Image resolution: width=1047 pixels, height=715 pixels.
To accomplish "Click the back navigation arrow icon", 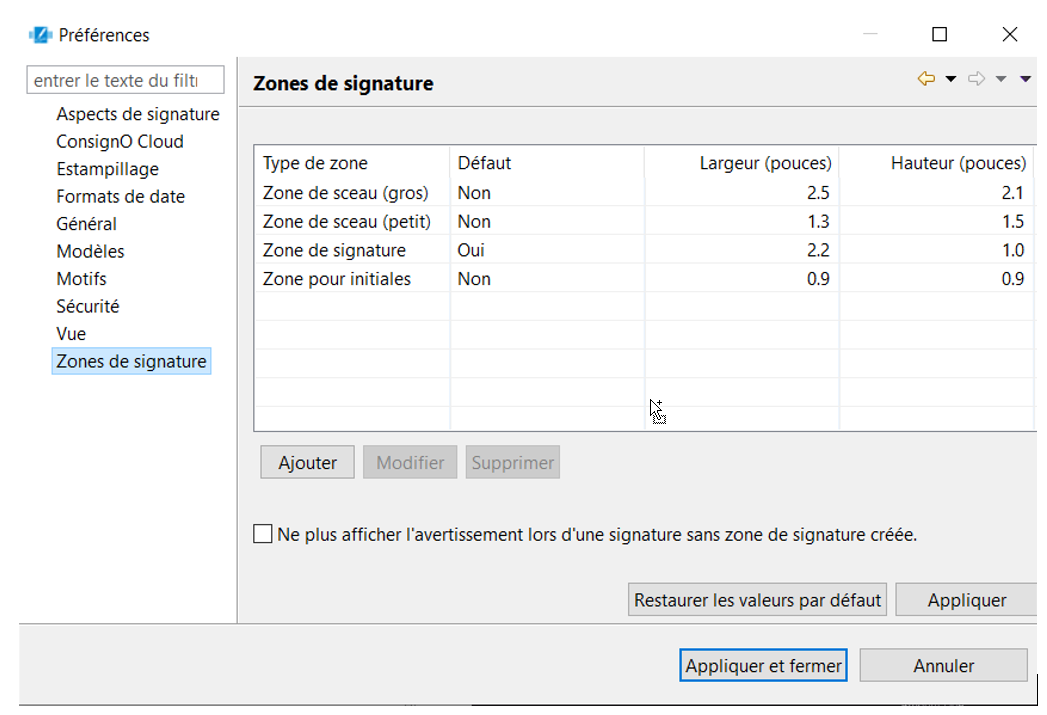I will click(926, 77).
